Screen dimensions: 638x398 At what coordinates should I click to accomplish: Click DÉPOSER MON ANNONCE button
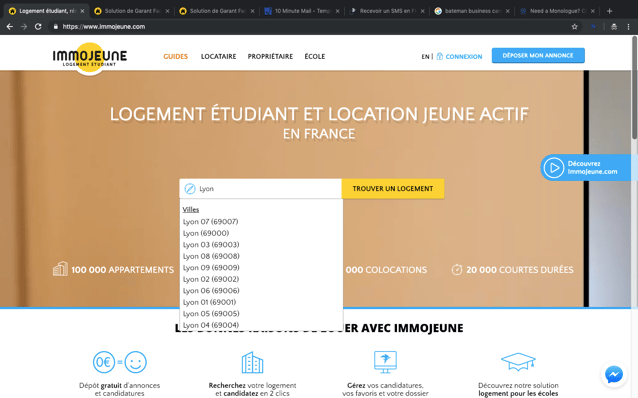(538, 55)
